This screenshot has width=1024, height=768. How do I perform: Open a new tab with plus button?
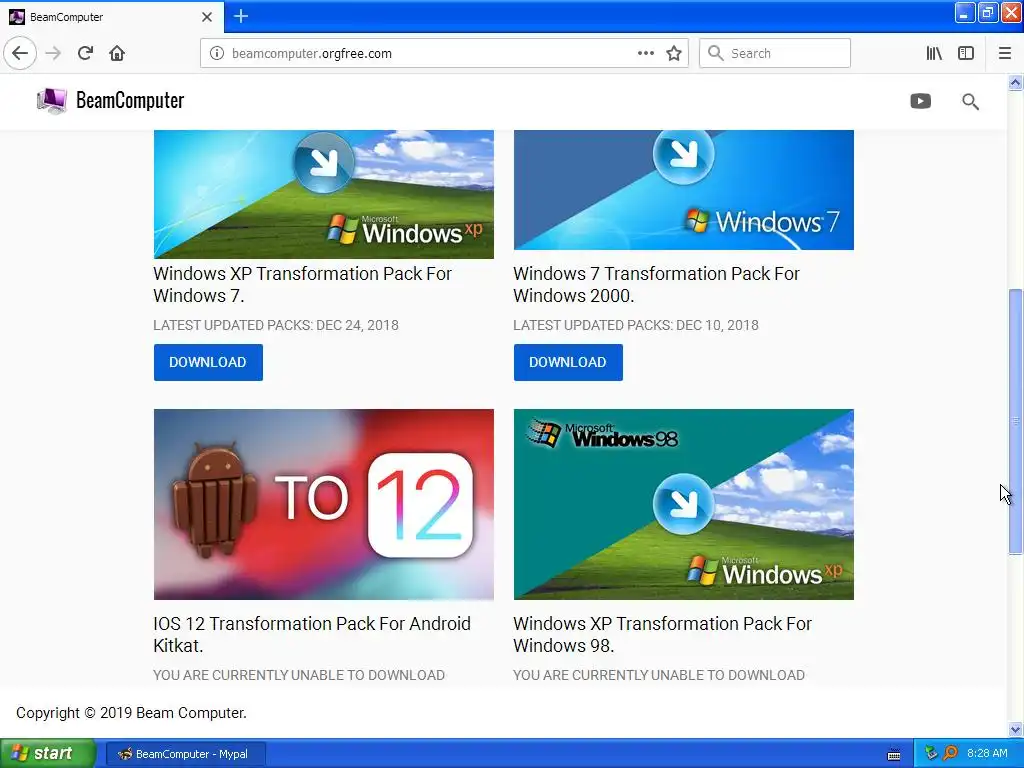coord(240,16)
